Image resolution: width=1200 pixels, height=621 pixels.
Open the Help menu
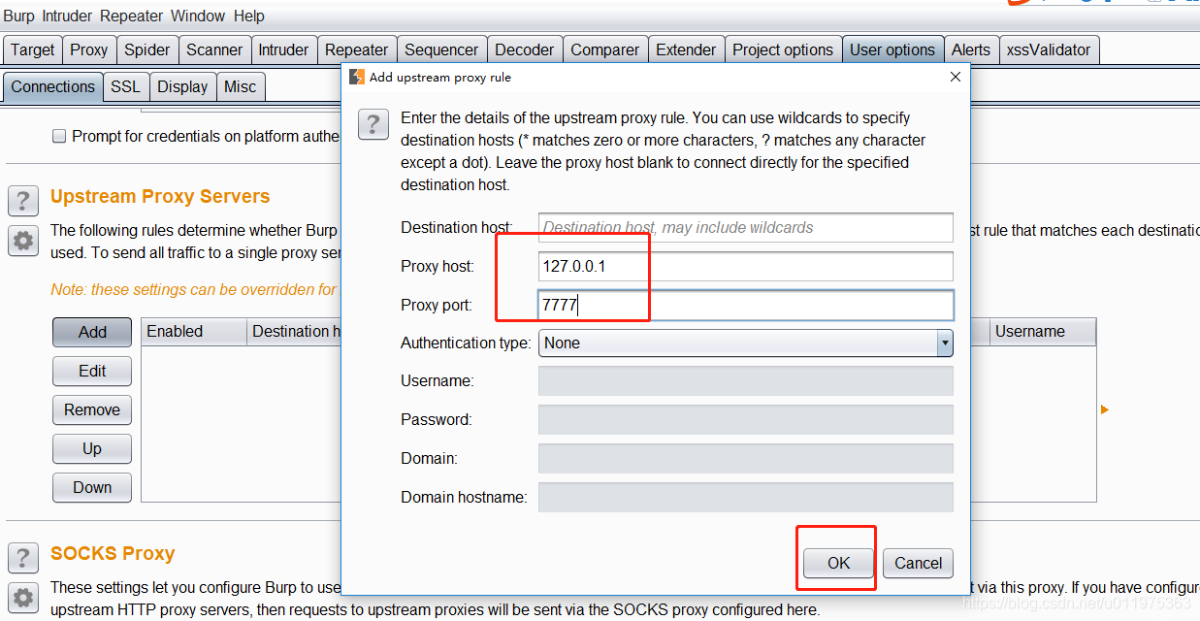249,16
